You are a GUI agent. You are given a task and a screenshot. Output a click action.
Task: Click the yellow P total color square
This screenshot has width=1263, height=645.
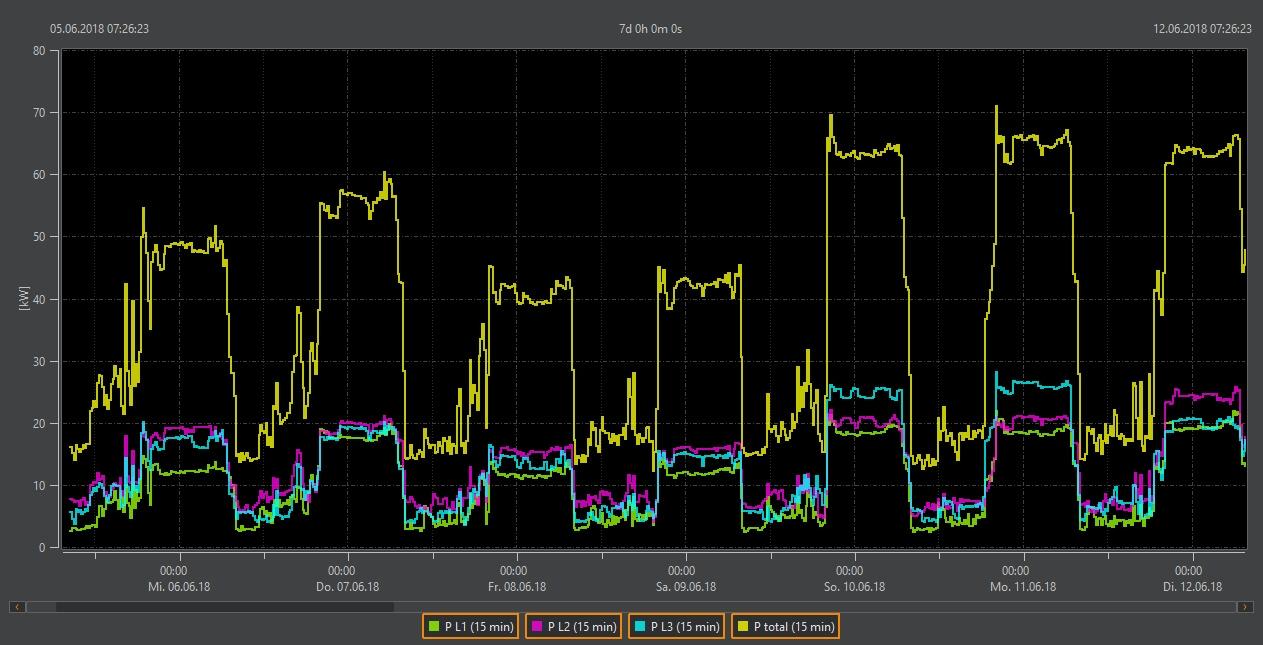click(742, 627)
